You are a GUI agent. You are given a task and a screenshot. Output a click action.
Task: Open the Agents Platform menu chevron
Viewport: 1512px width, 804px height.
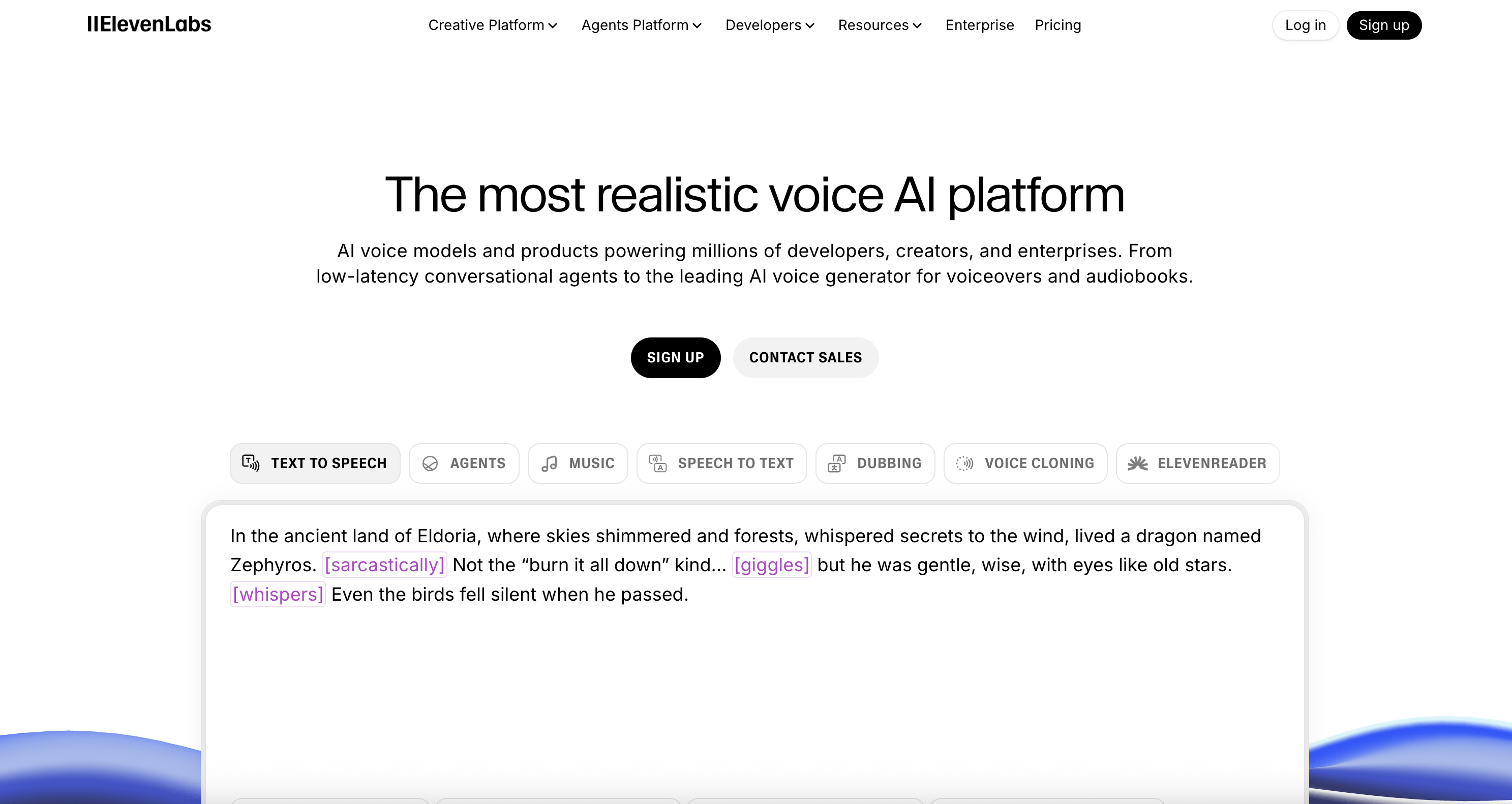tap(698, 25)
